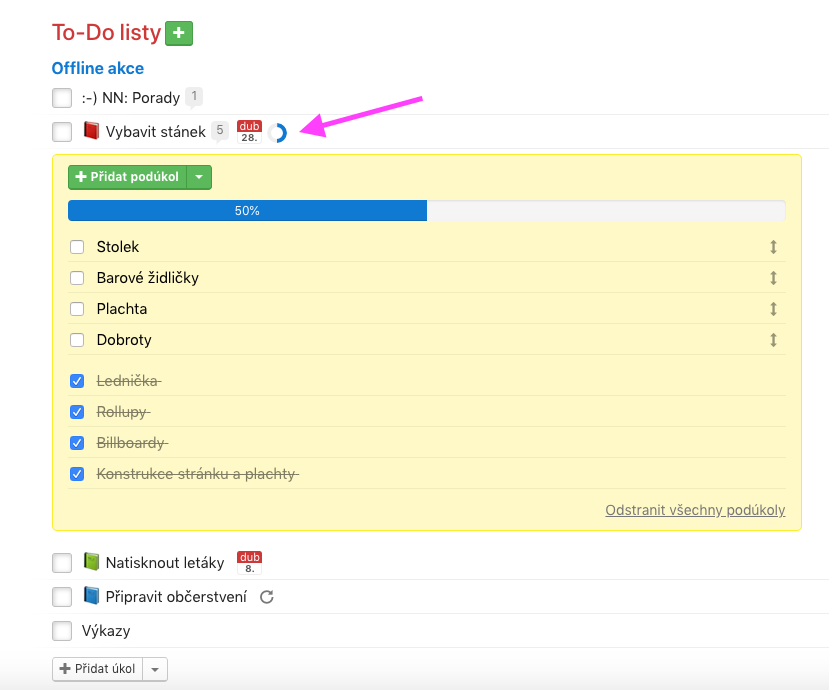Click the subtask count badge 5 on Vybavit stánek
The height and width of the screenshot is (690, 829).
click(220, 131)
